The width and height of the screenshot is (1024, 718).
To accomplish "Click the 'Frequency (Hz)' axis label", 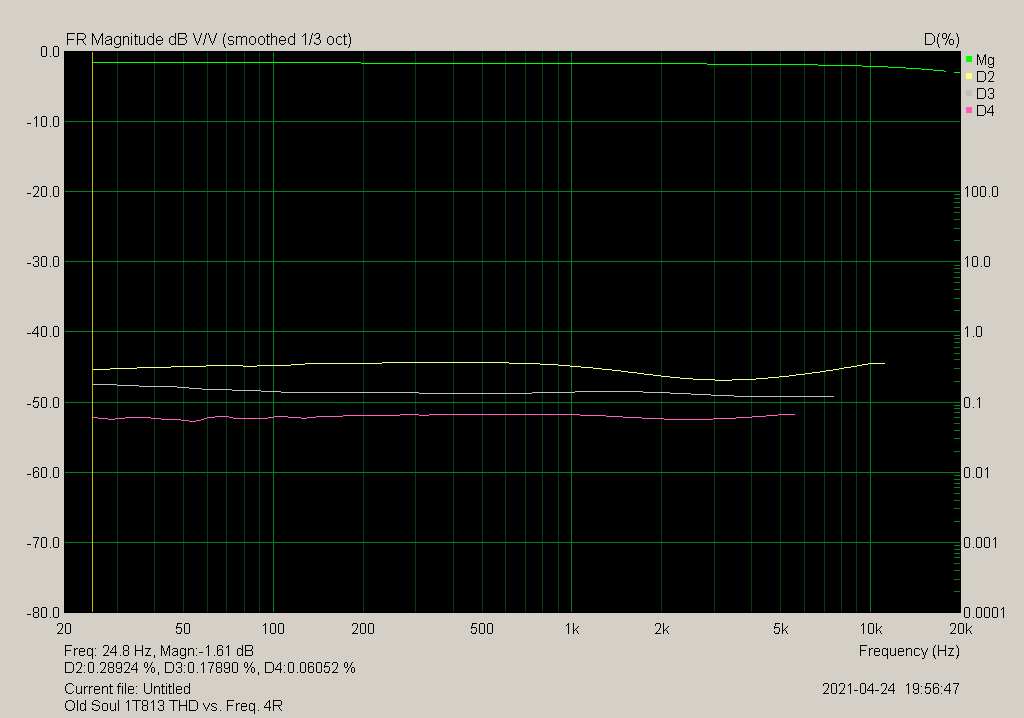I will pos(908,651).
